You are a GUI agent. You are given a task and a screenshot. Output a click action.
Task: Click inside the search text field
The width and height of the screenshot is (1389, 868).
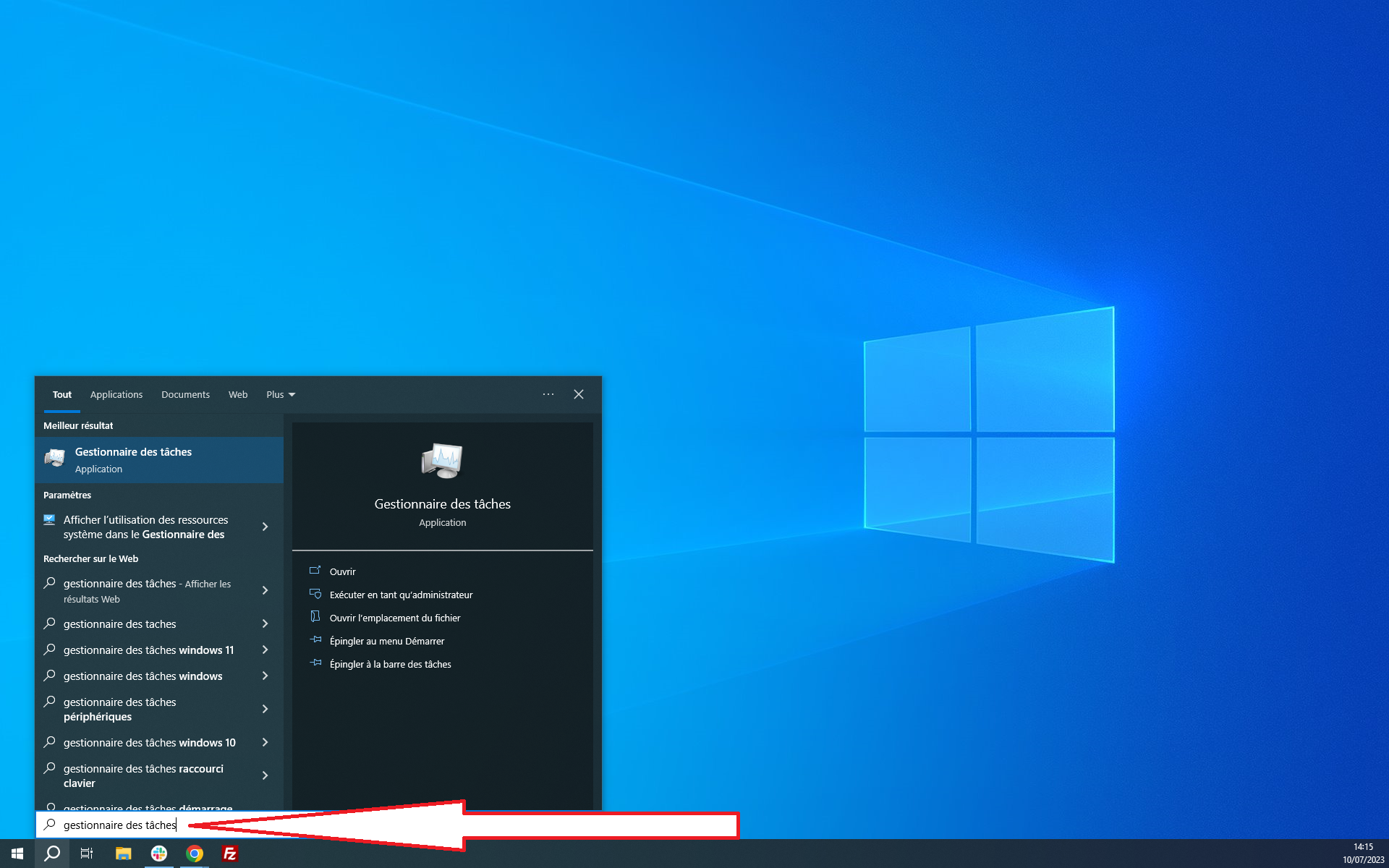[x=119, y=825]
